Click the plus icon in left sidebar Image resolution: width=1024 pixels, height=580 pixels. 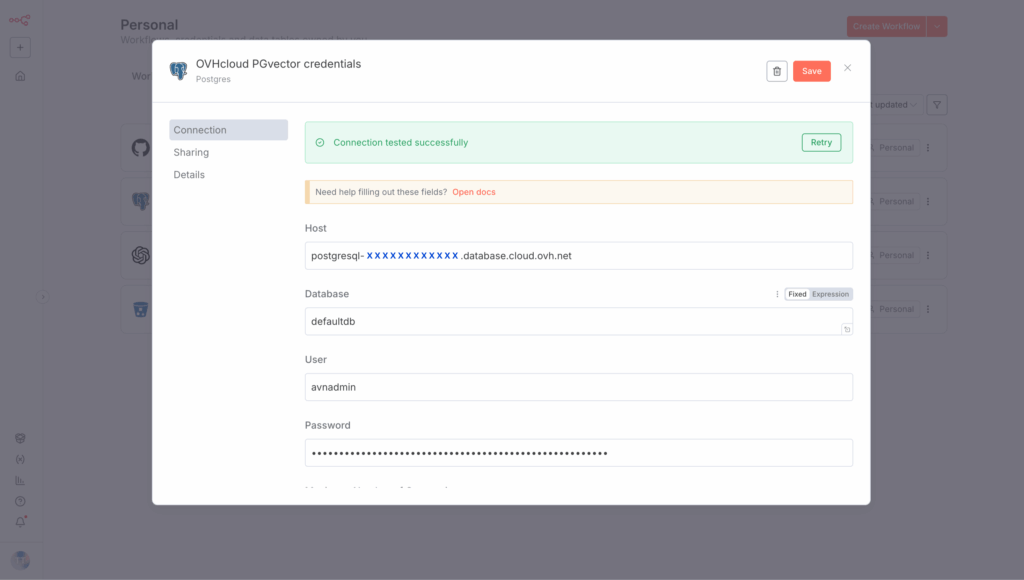[20, 47]
